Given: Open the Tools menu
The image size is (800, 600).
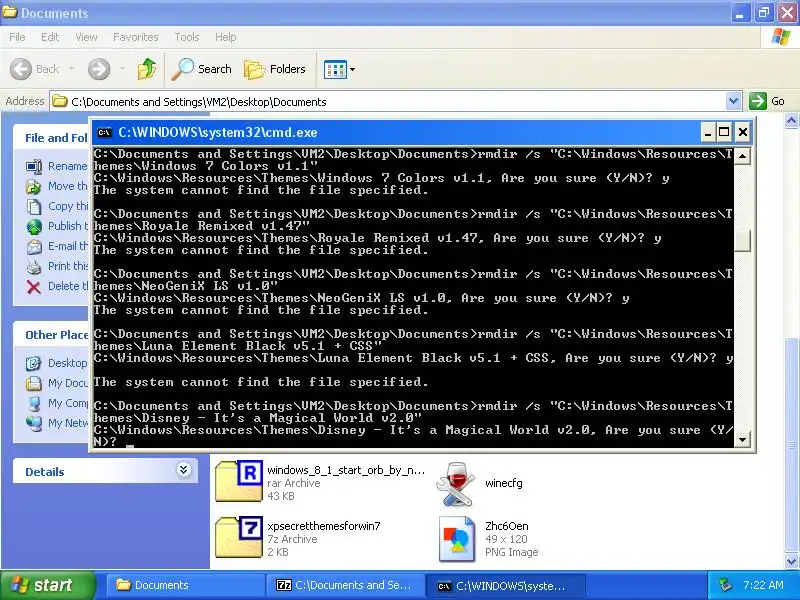Looking at the screenshot, I should (187, 37).
